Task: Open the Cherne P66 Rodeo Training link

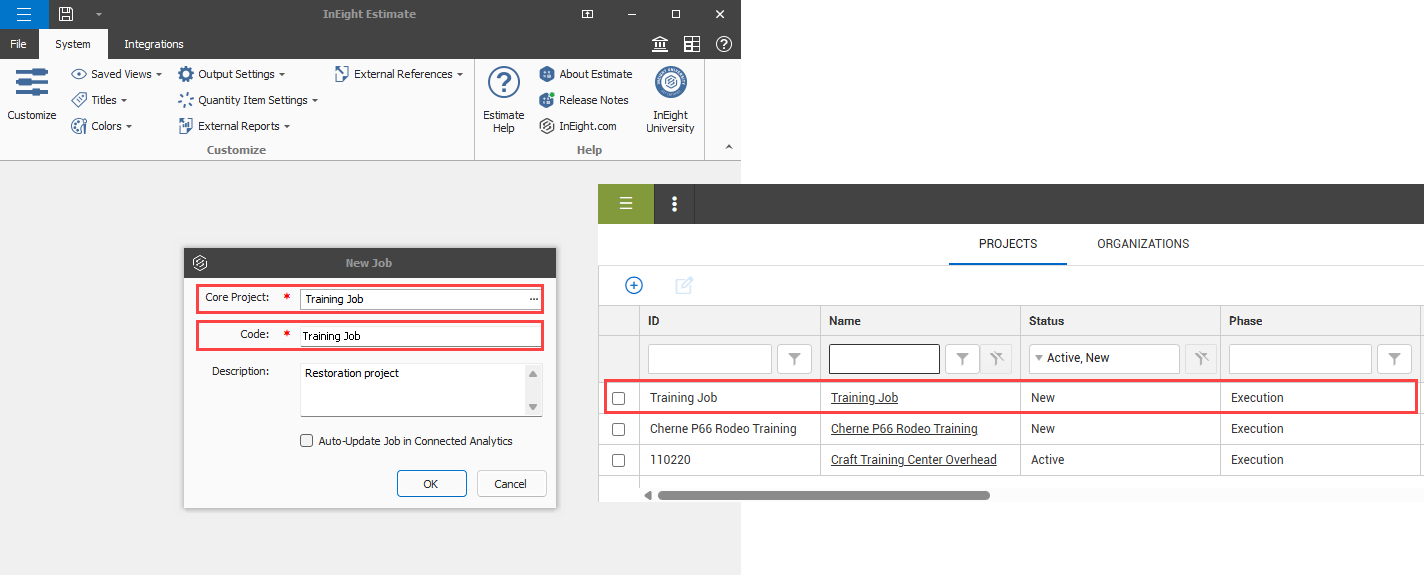Action: point(904,429)
